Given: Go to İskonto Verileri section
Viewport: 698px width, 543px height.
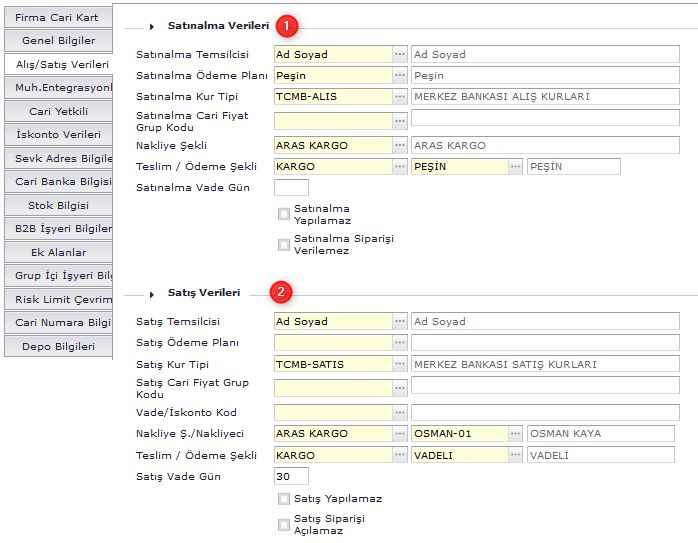Looking at the screenshot, I should point(57,134).
